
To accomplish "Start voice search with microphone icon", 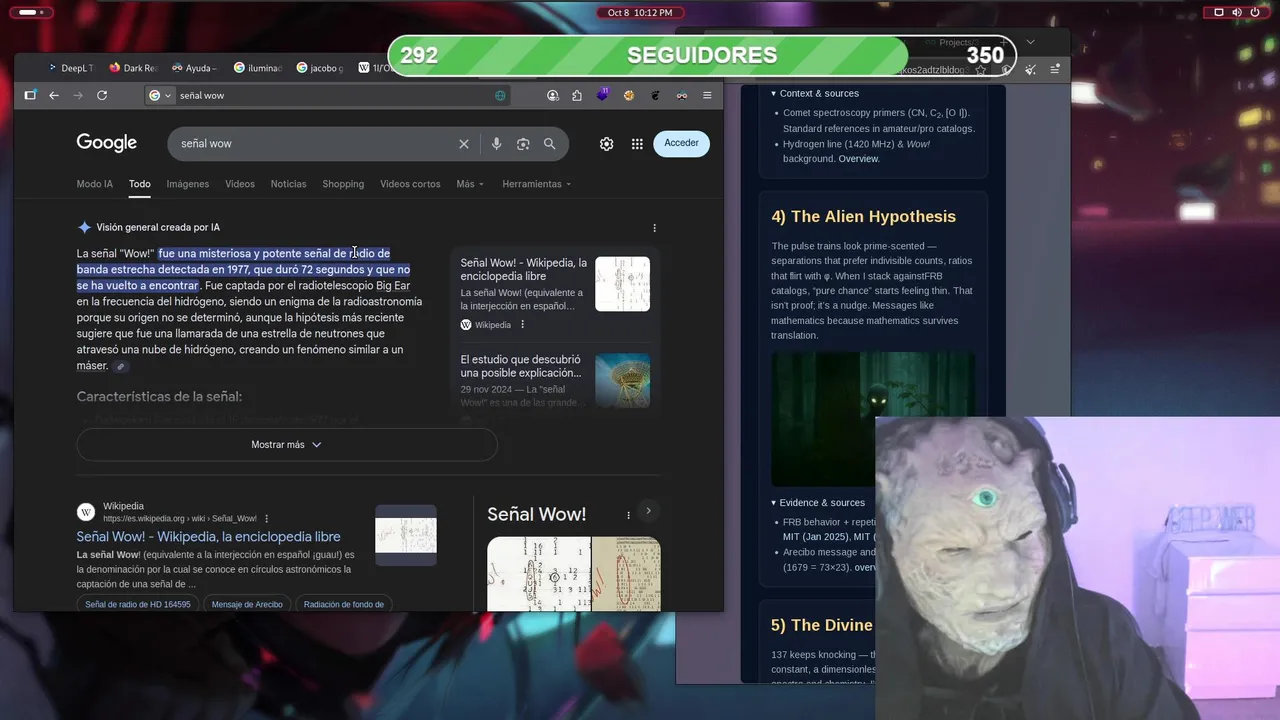I will (x=496, y=144).
